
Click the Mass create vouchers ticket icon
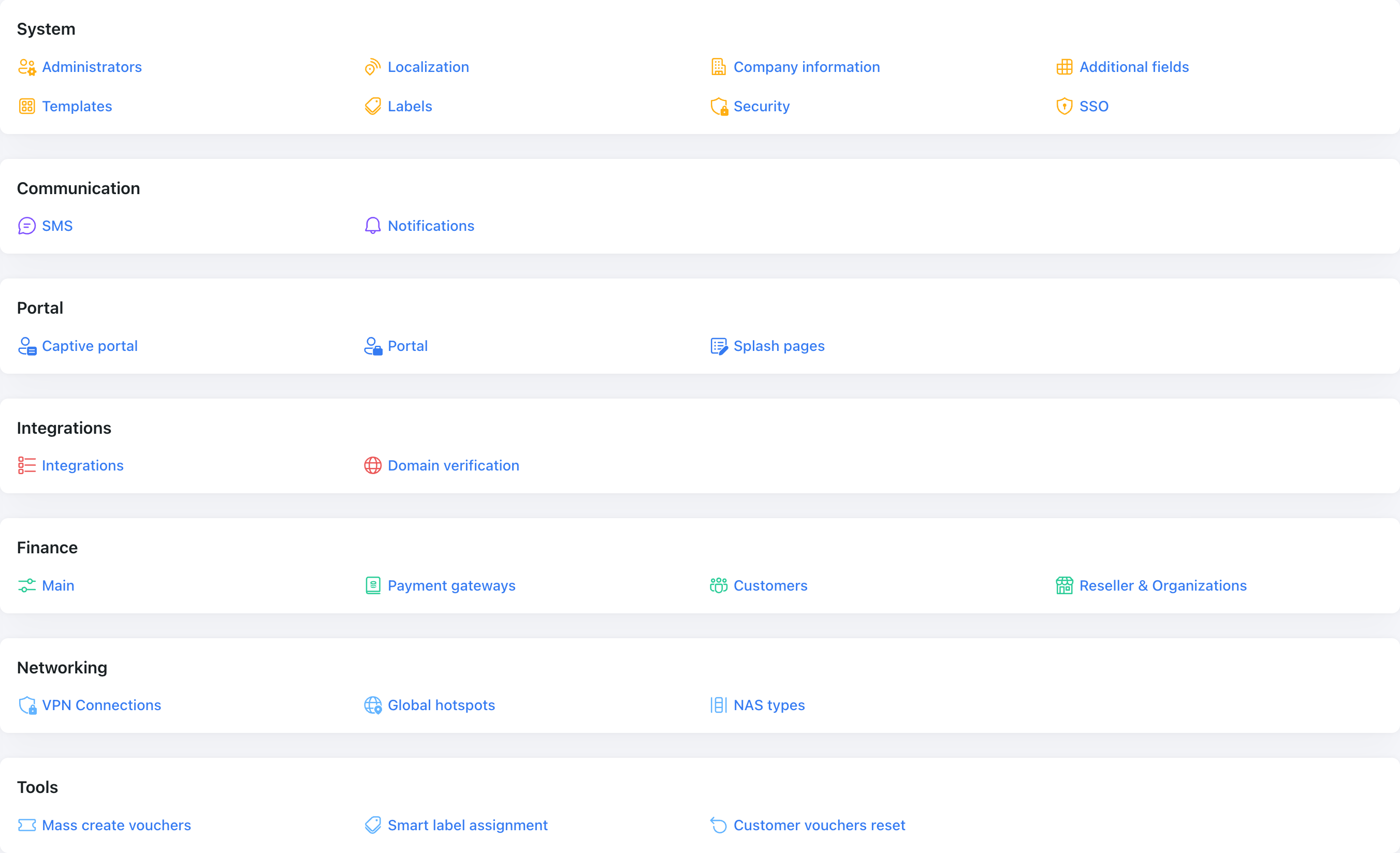[x=27, y=825]
